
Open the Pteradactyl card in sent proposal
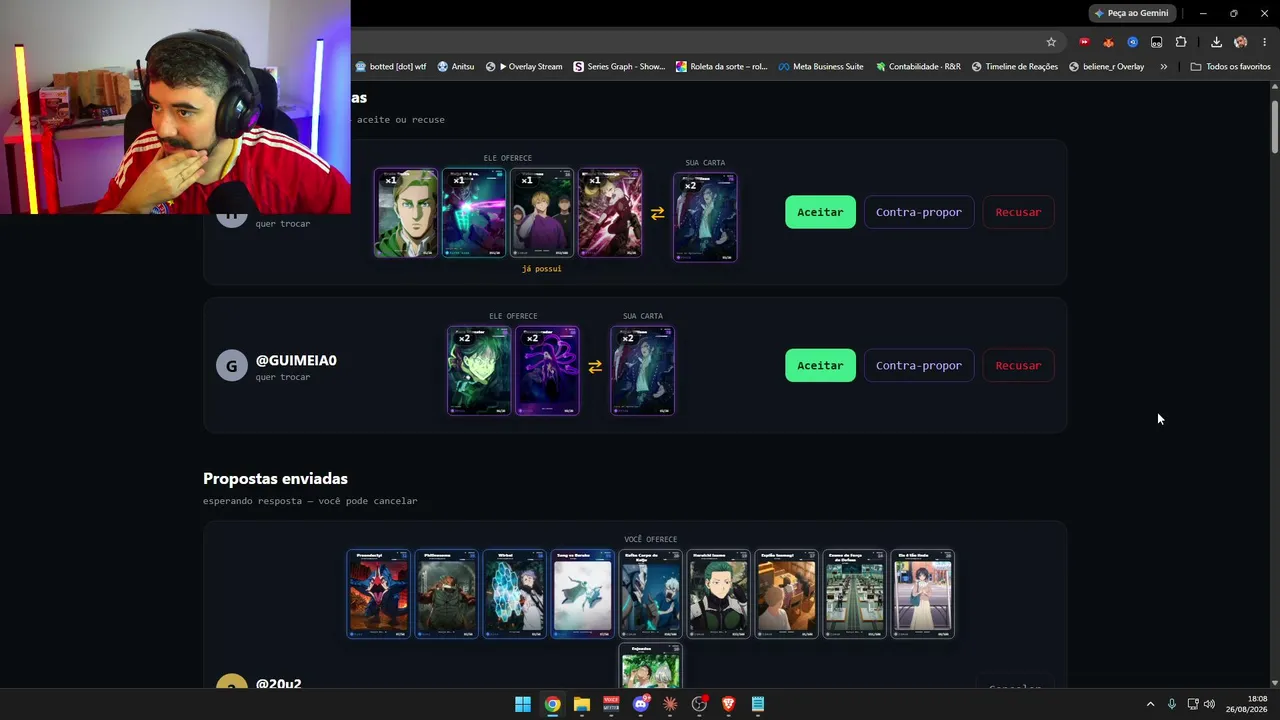[x=378, y=593]
